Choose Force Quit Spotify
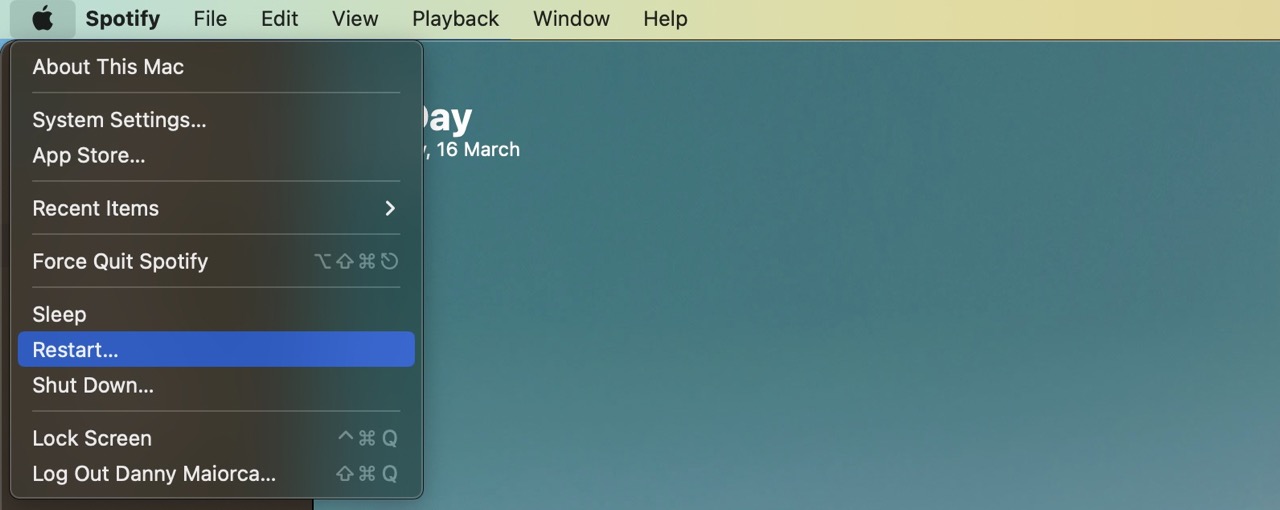 (120, 262)
